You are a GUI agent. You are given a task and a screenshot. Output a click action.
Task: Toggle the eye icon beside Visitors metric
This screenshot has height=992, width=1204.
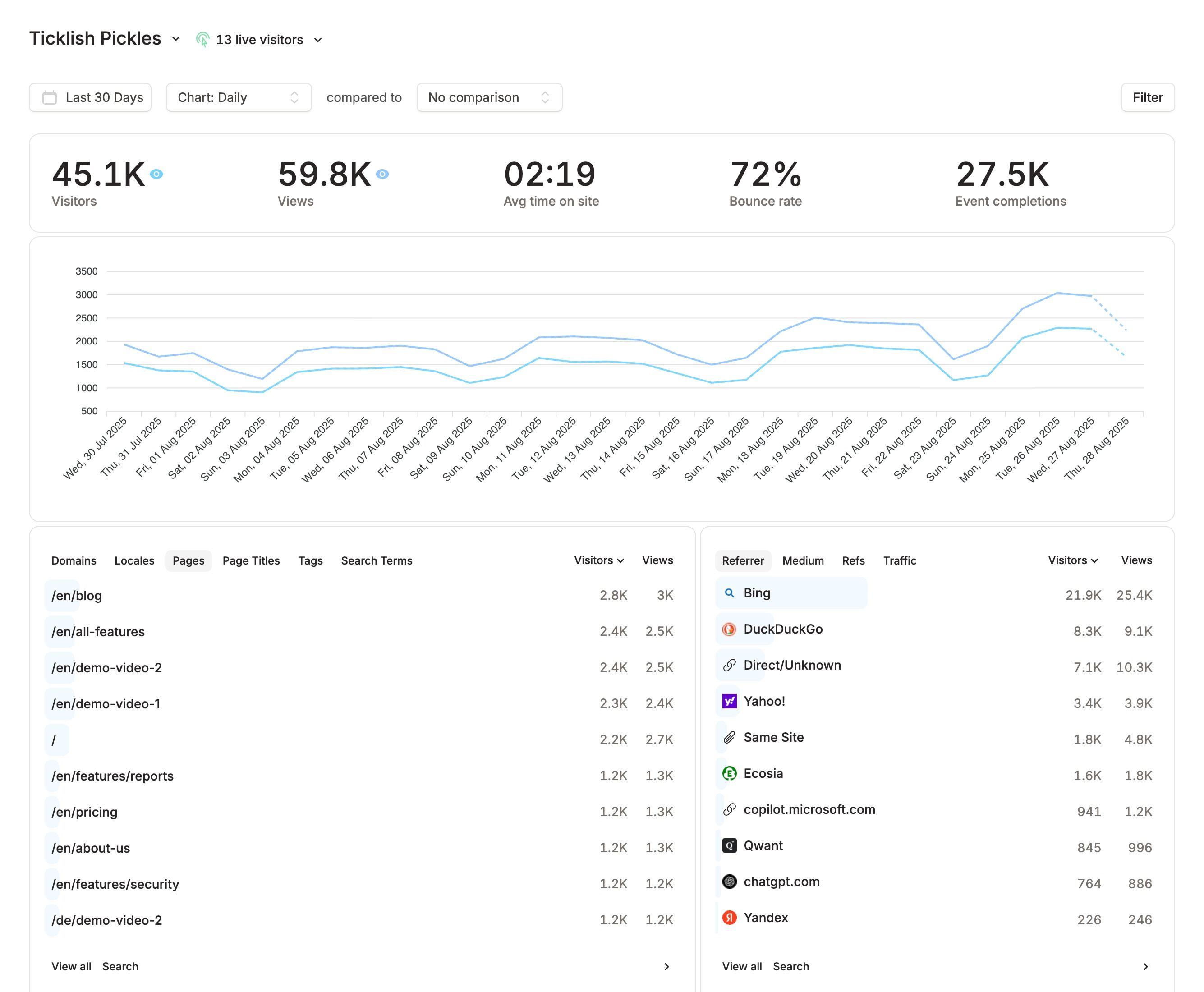[x=156, y=173]
